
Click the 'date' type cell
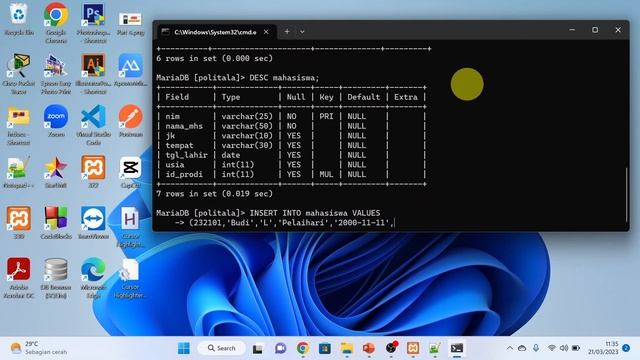coord(231,155)
